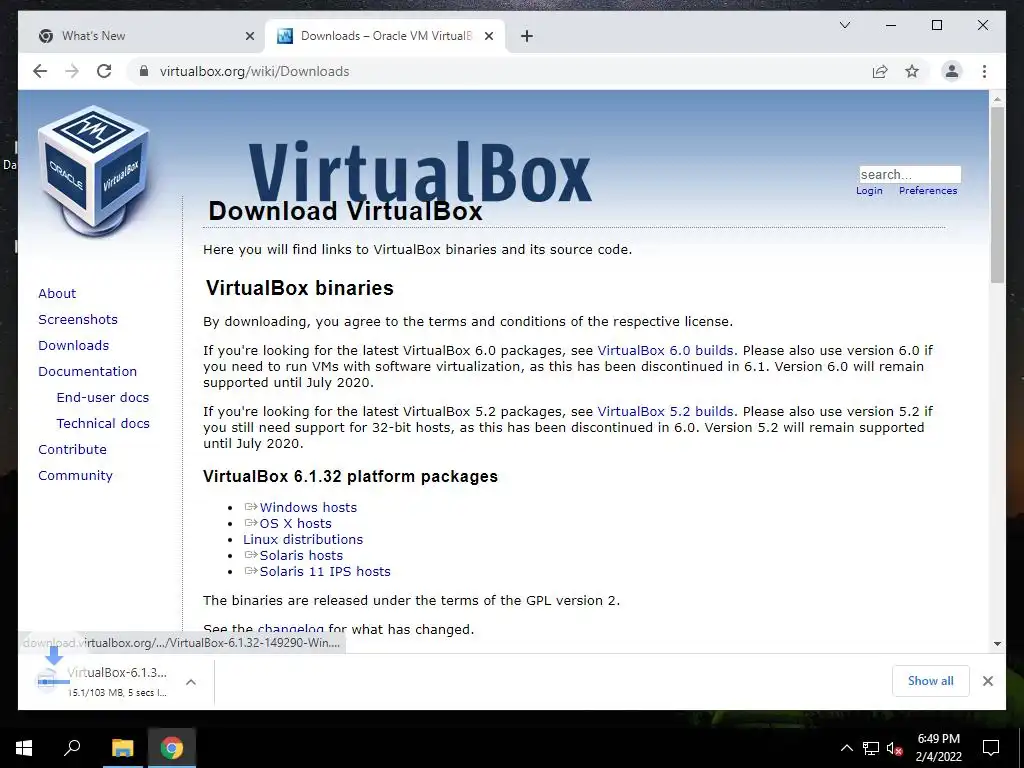Click the scrollbar up arrow
Viewport: 1024px width, 768px height.
997,99
